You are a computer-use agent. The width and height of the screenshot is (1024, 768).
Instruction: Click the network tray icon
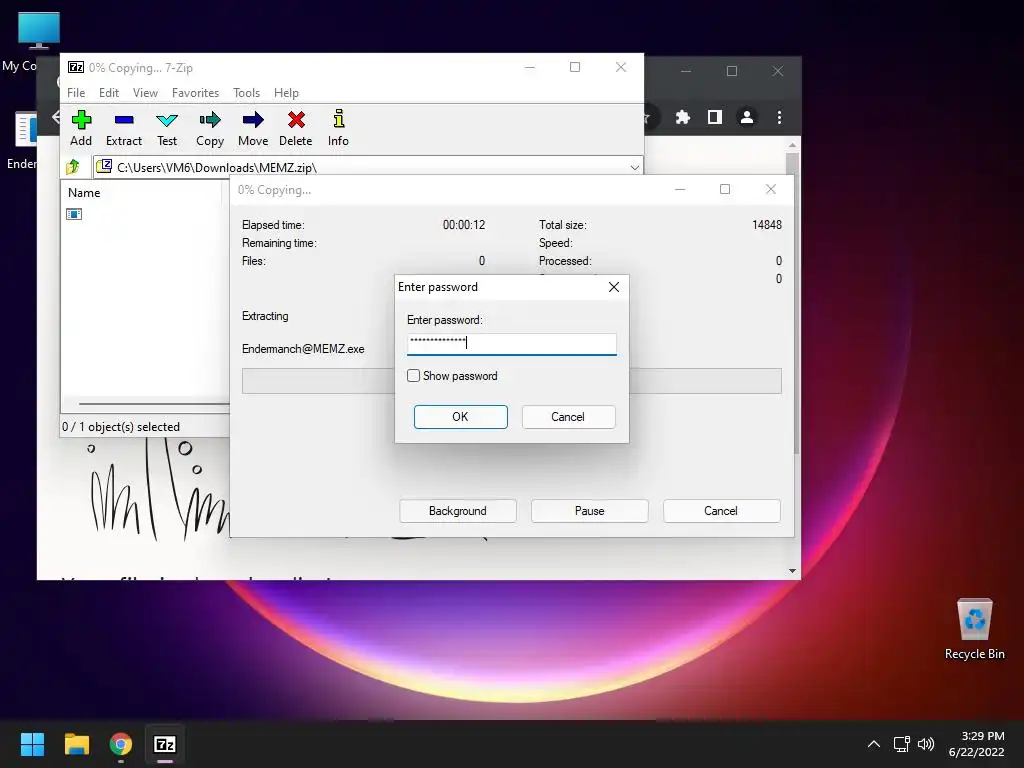click(902, 744)
